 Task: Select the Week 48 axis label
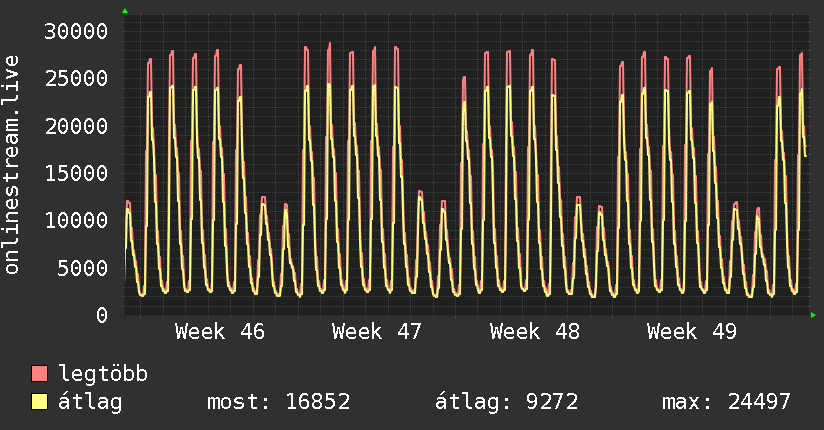(535, 331)
